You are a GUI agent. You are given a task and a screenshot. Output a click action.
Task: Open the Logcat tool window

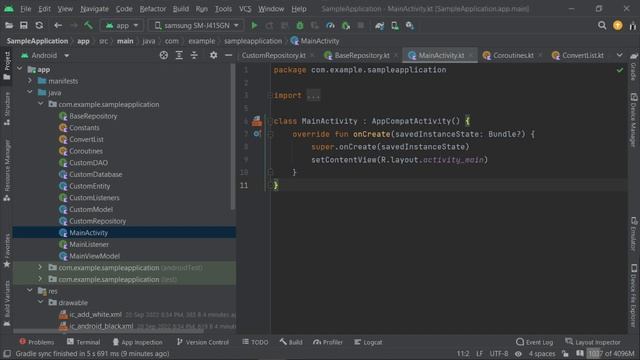tap(368, 342)
